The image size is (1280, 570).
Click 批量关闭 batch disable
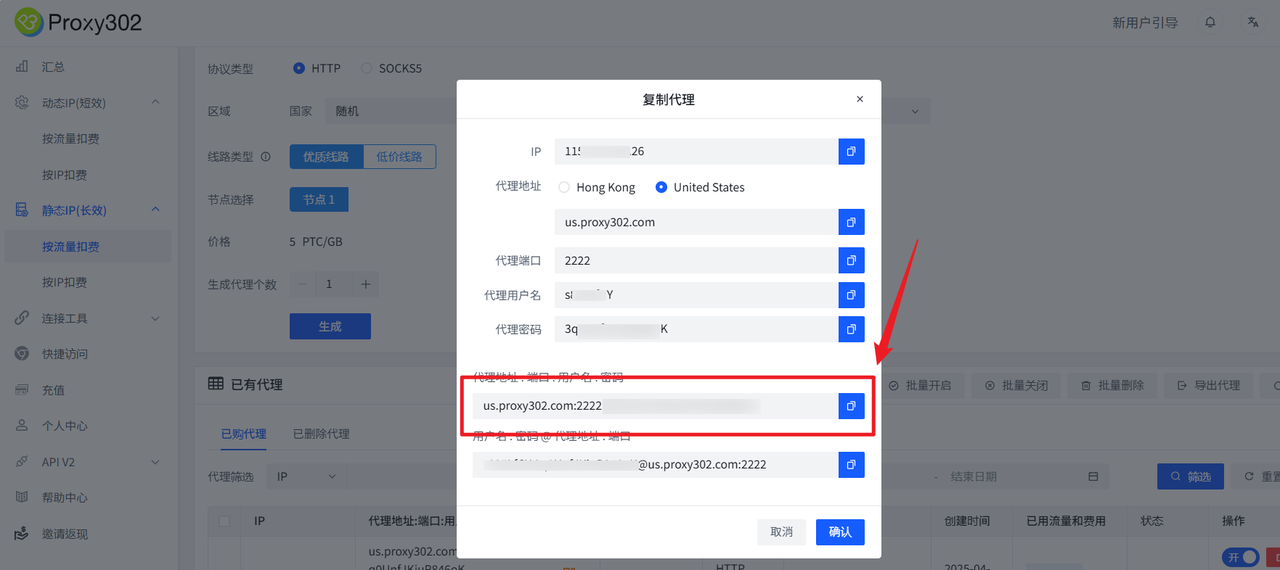(x=1017, y=385)
